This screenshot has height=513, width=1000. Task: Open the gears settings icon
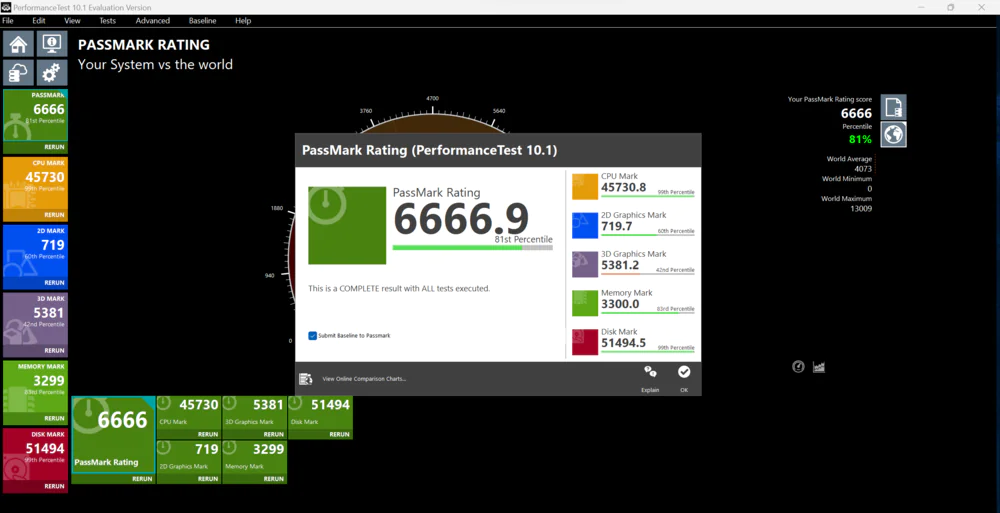click(x=52, y=73)
